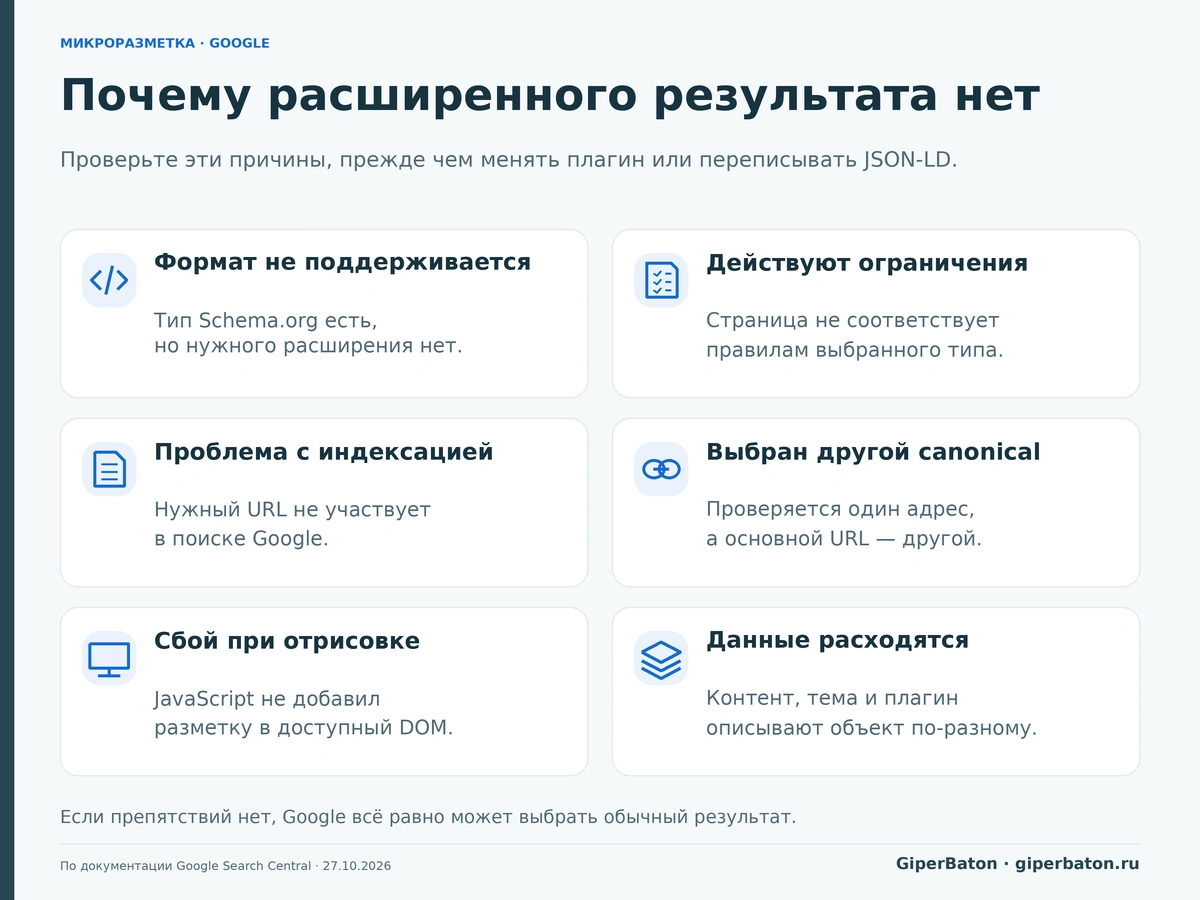Select the heading Действуют ограничения
The image size is (1200, 900).
pos(867,263)
